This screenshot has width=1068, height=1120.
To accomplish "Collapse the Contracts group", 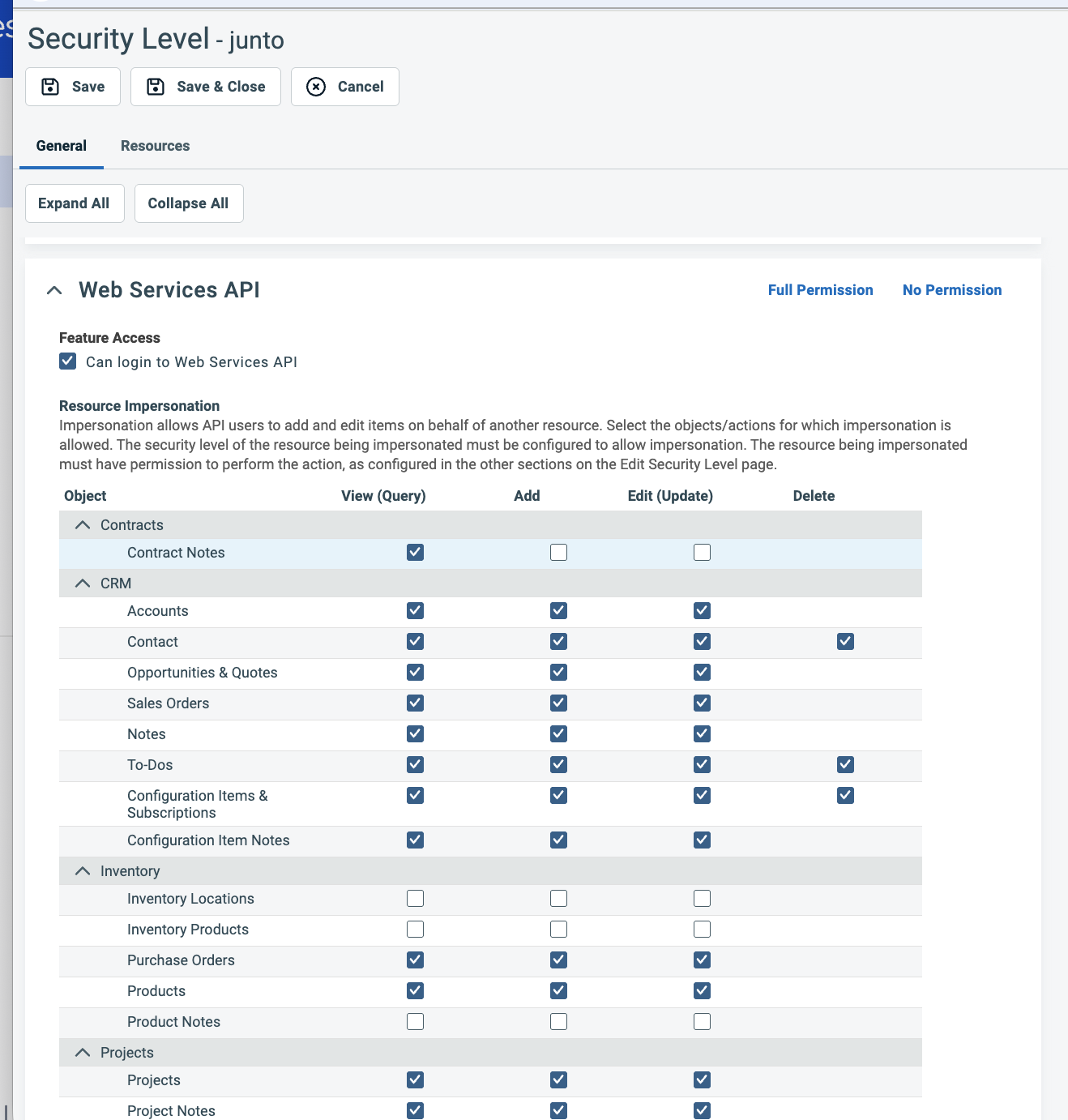I will 83,525.
